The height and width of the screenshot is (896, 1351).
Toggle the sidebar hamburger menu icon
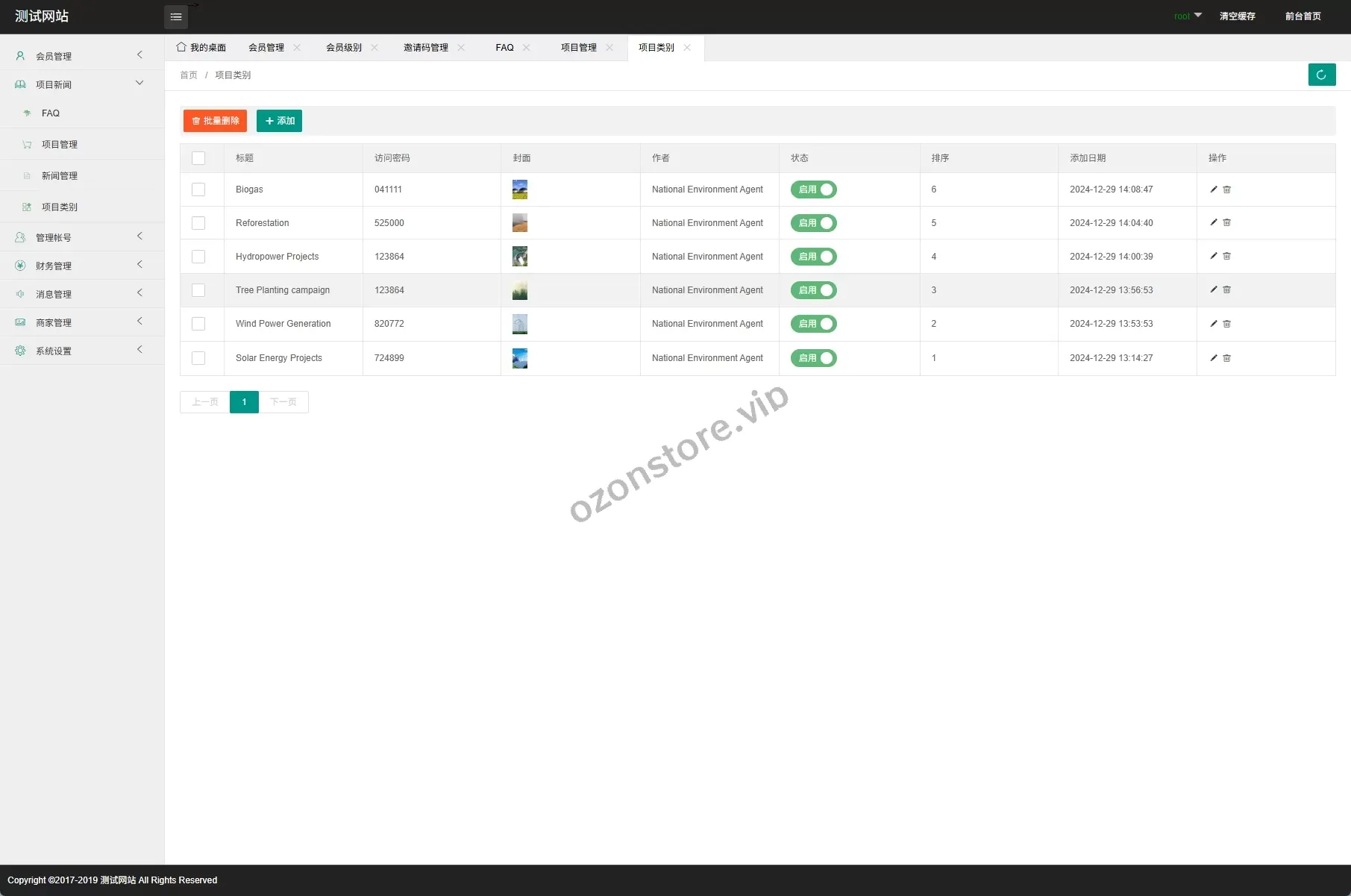[176, 16]
